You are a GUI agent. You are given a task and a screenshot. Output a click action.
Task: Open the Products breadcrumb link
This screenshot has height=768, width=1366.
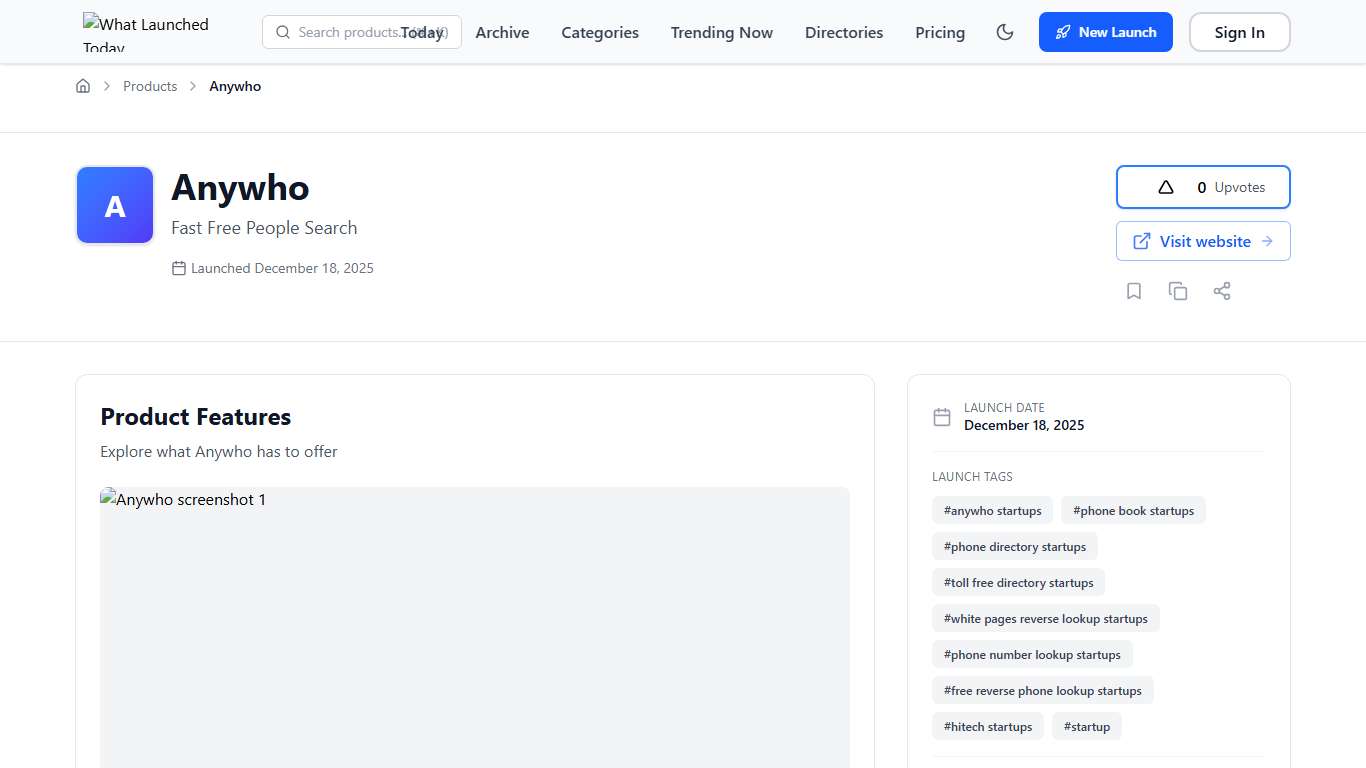coord(150,86)
